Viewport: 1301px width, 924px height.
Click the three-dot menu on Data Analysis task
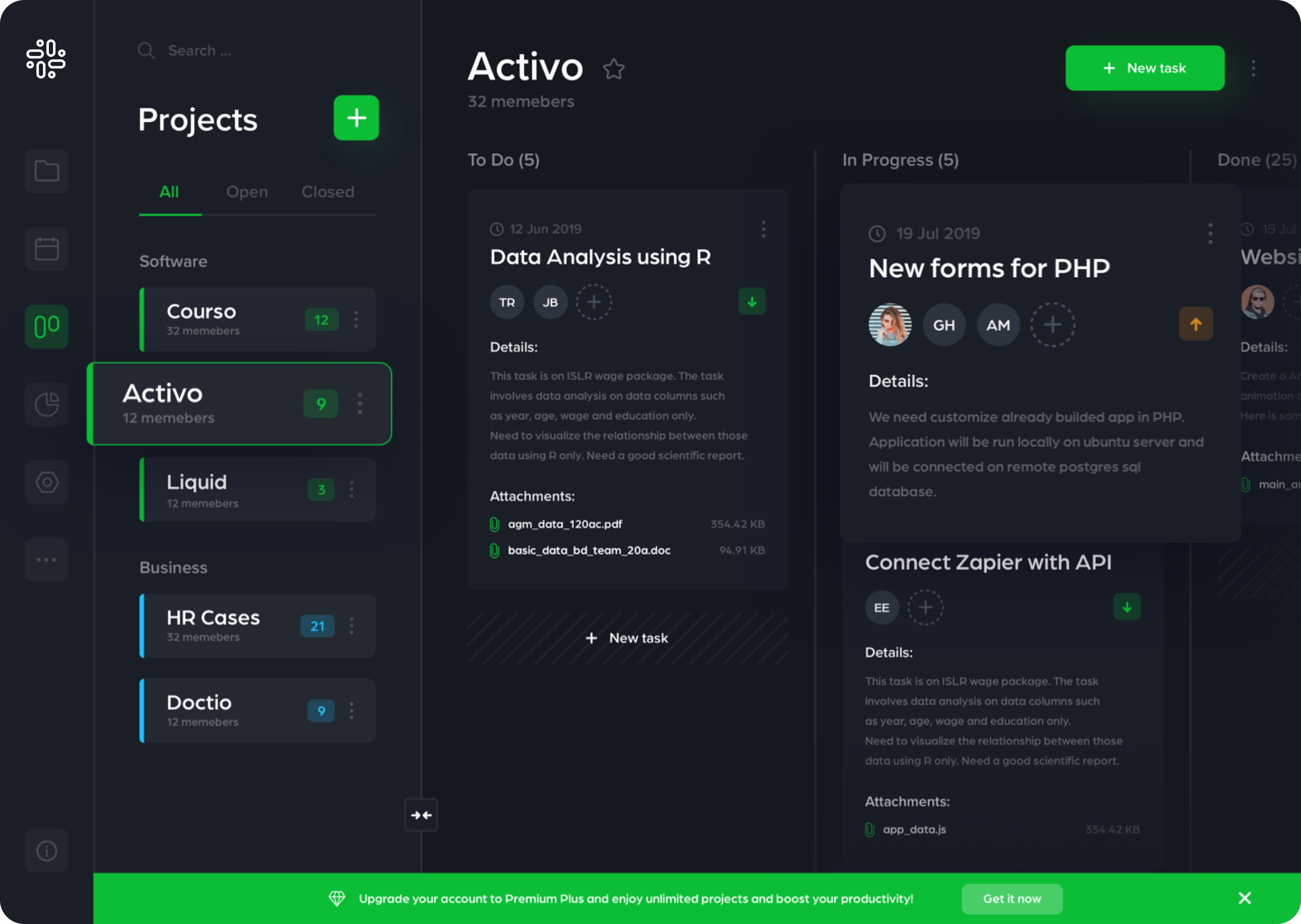point(764,229)
